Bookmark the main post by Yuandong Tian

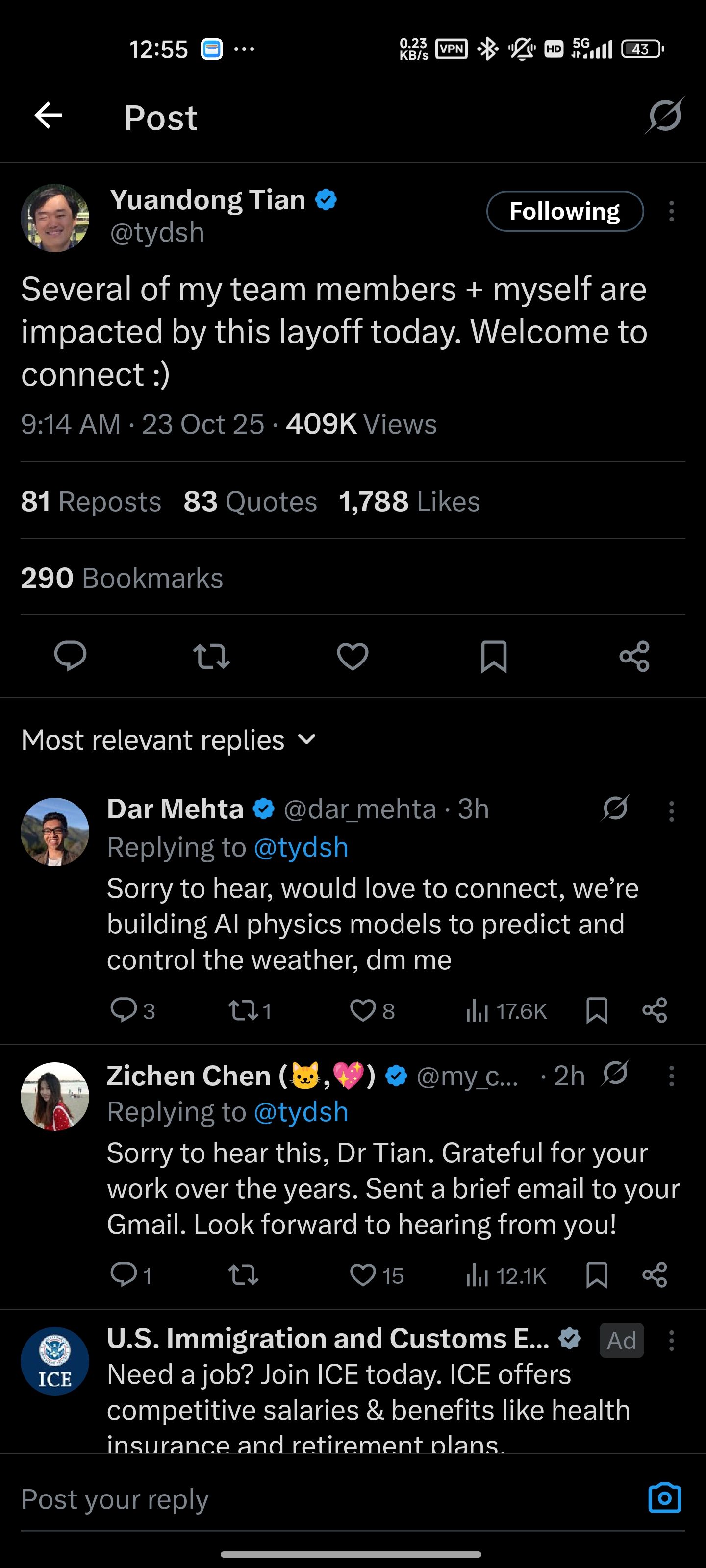click(x=493, y=656)
